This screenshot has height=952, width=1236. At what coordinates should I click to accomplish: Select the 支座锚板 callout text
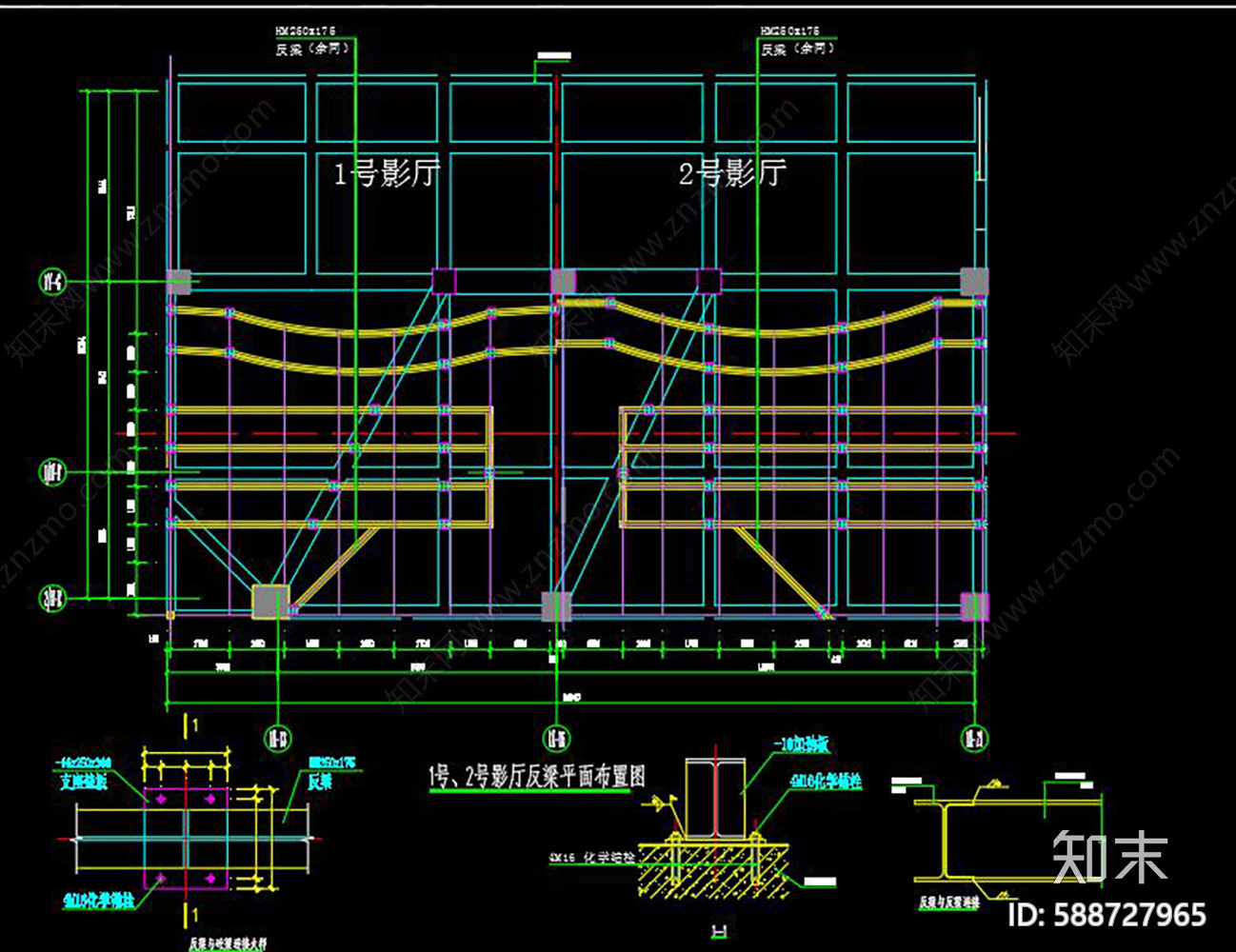(85, 782)
